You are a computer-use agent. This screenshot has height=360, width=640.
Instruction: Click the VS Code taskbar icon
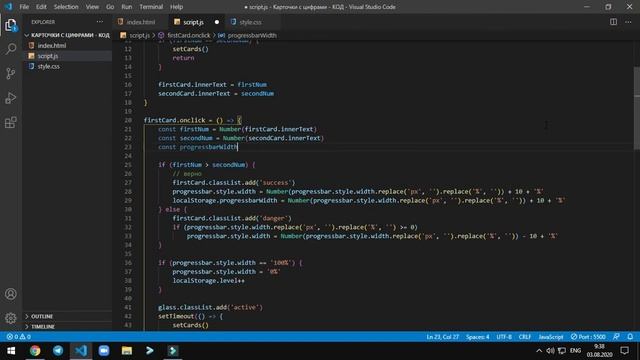coord(81,351)
